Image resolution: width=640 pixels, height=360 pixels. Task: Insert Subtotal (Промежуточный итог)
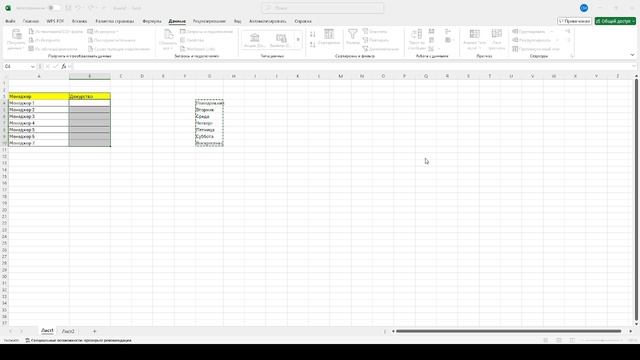536,49
